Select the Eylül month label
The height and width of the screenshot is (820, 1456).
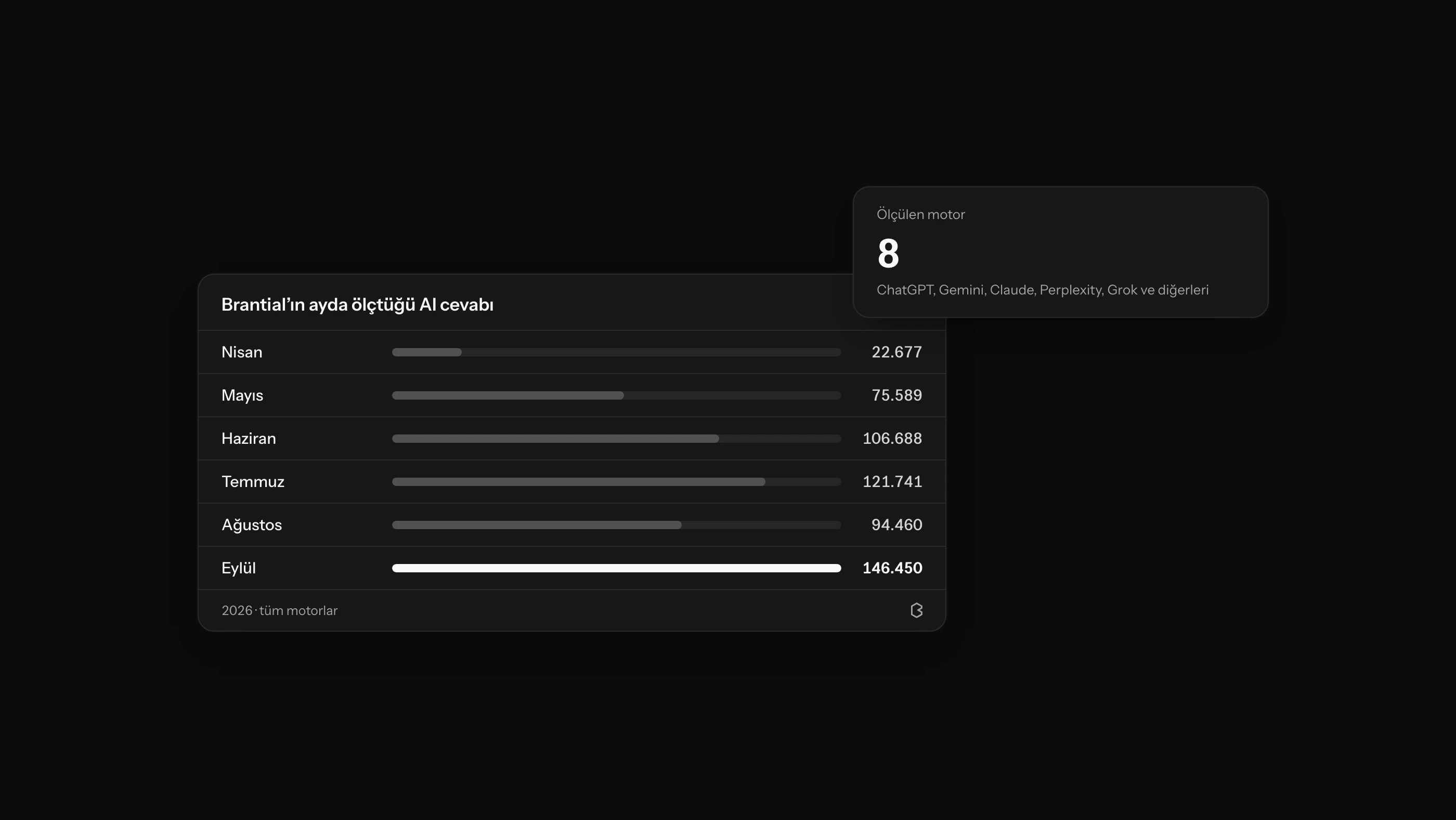[239, 568]
